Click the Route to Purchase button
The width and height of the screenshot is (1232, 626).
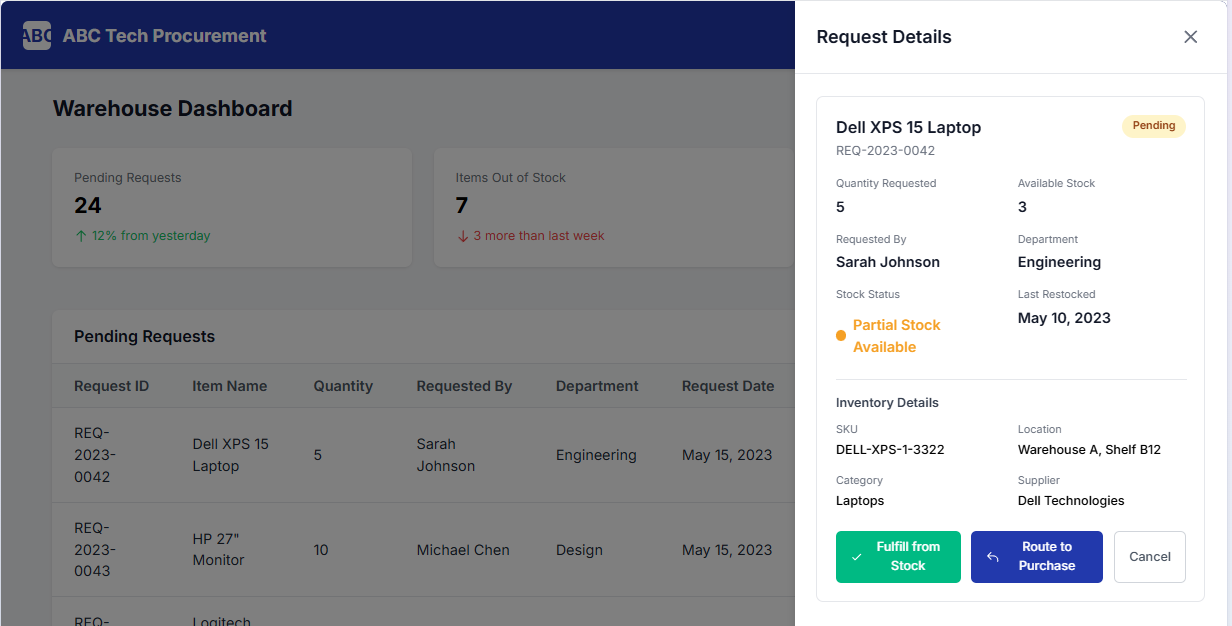(1036, 557)
